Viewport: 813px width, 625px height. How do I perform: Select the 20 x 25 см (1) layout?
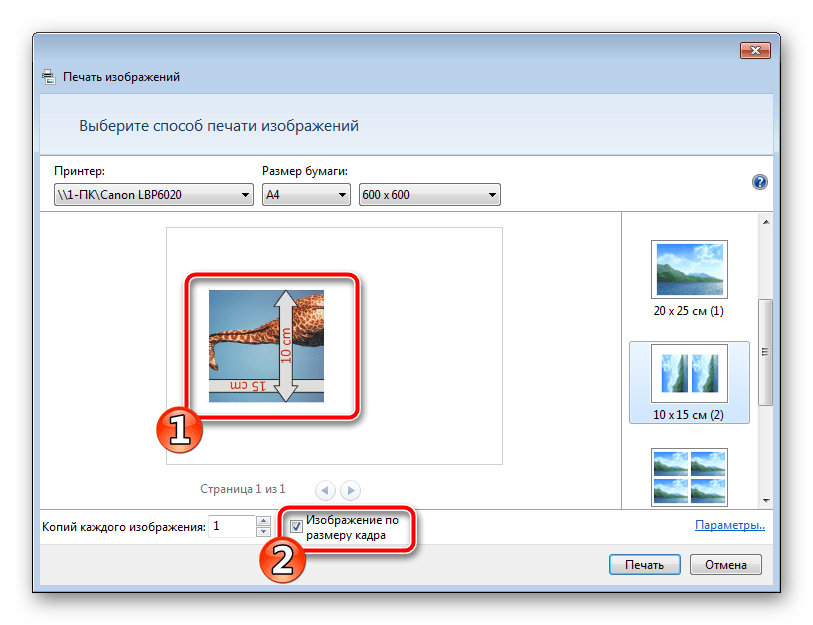(689, 278)
